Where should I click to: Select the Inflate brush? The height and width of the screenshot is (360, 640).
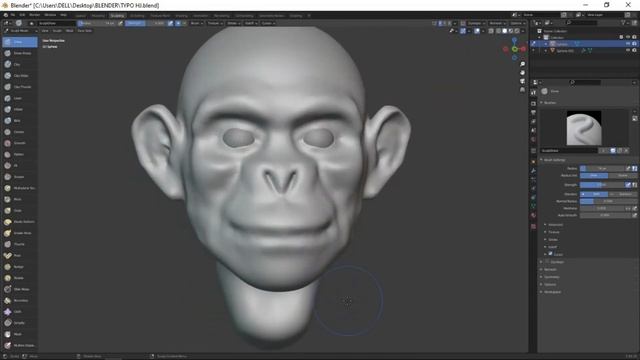[x=20, y=109]
